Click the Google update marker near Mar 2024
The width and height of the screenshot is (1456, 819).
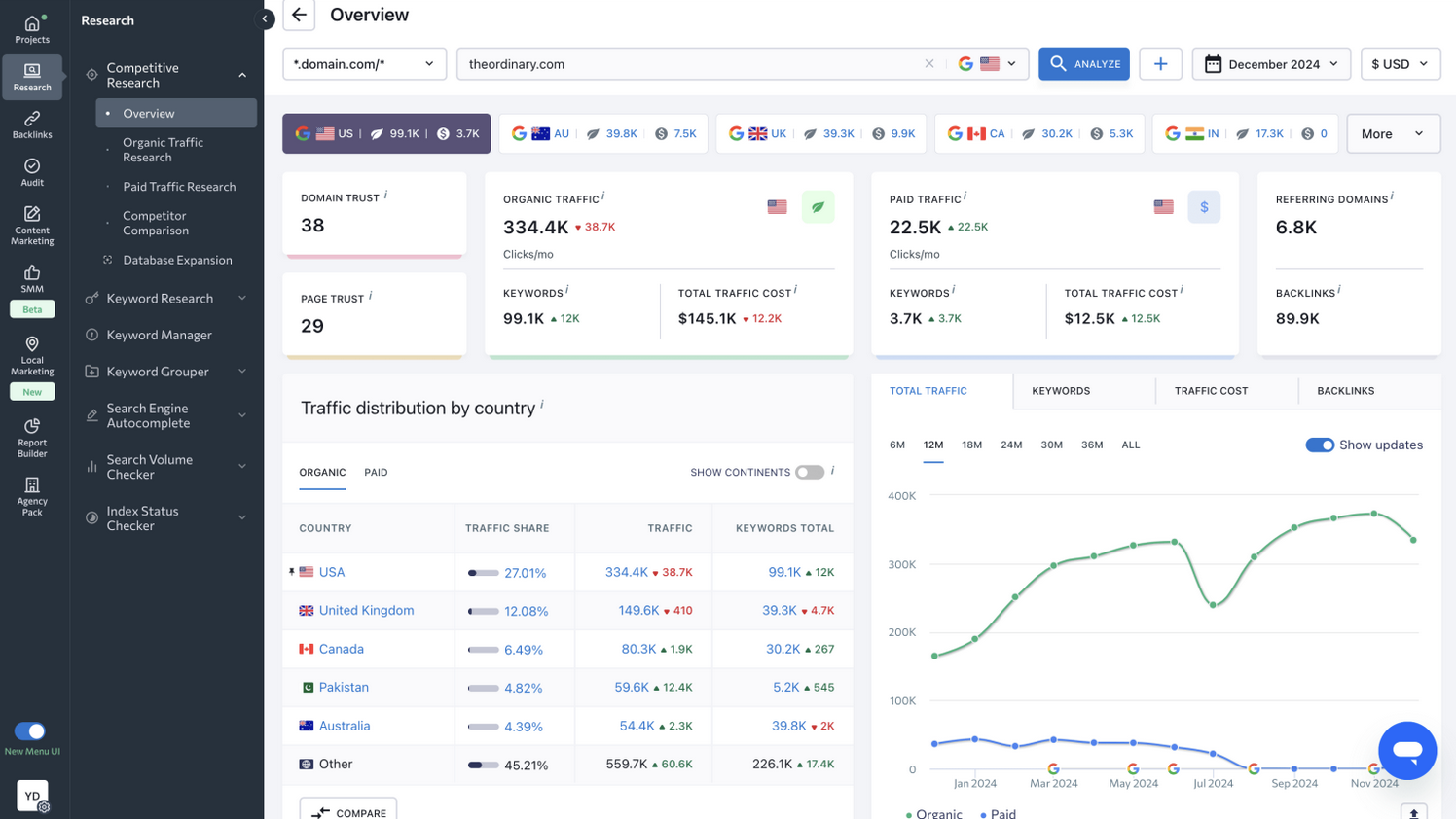(1053, 768)
